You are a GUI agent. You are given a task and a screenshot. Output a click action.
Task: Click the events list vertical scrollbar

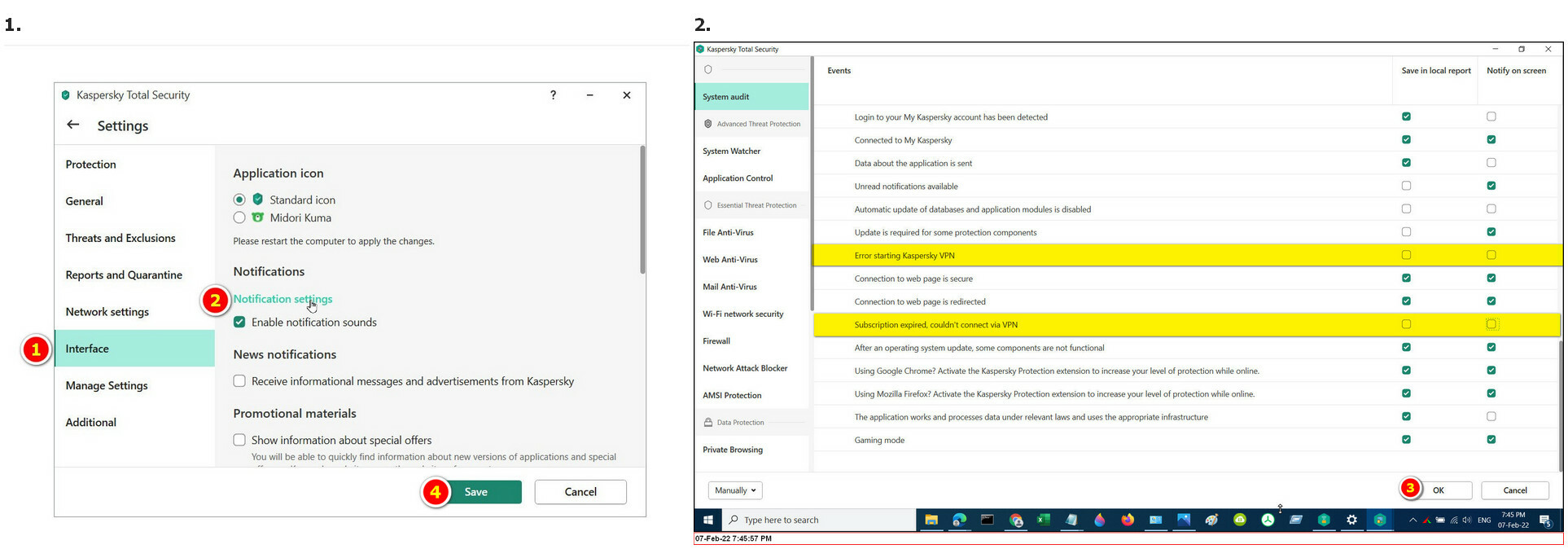click(1561, 405)
